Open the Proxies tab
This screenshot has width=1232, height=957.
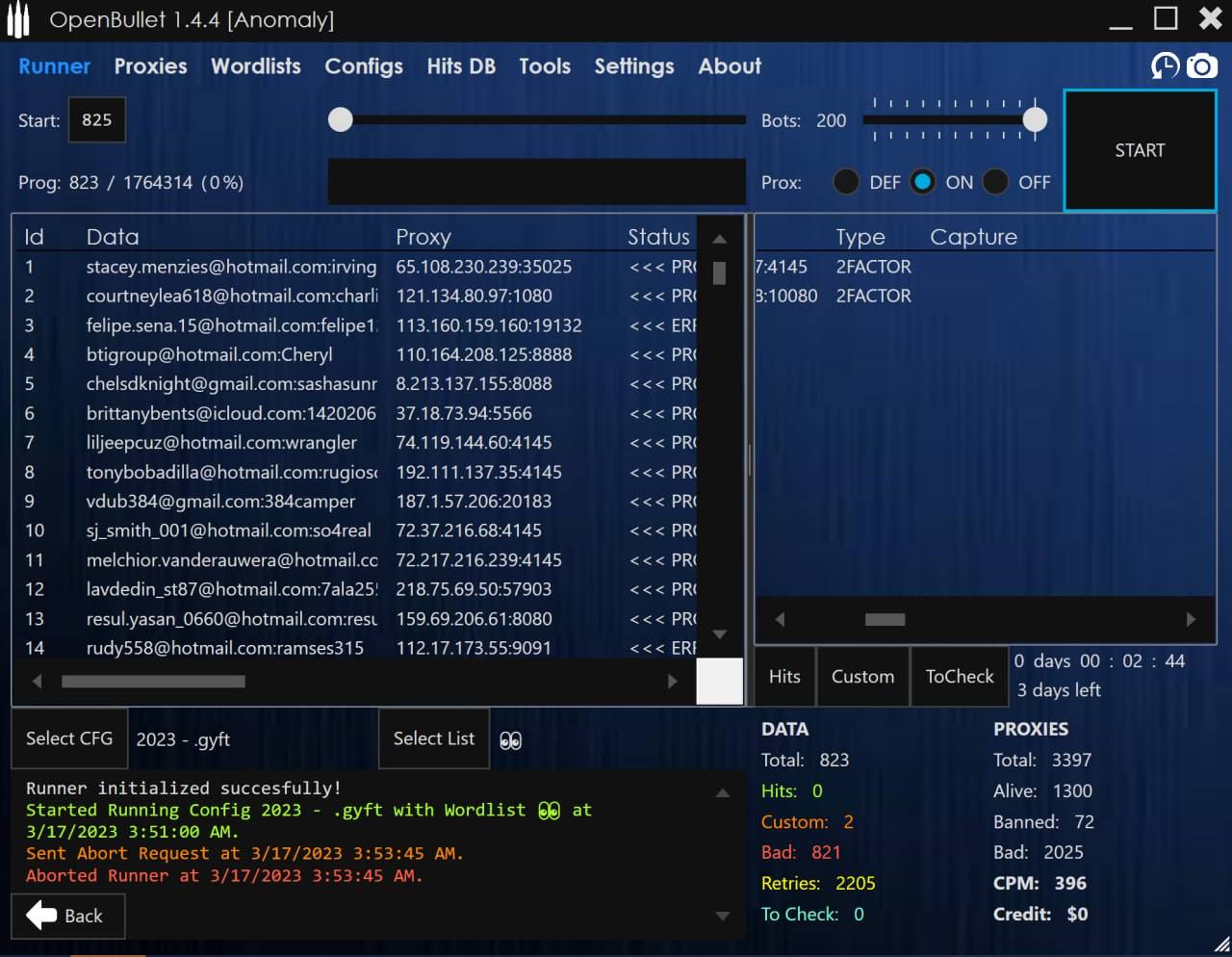pos(150,66)
